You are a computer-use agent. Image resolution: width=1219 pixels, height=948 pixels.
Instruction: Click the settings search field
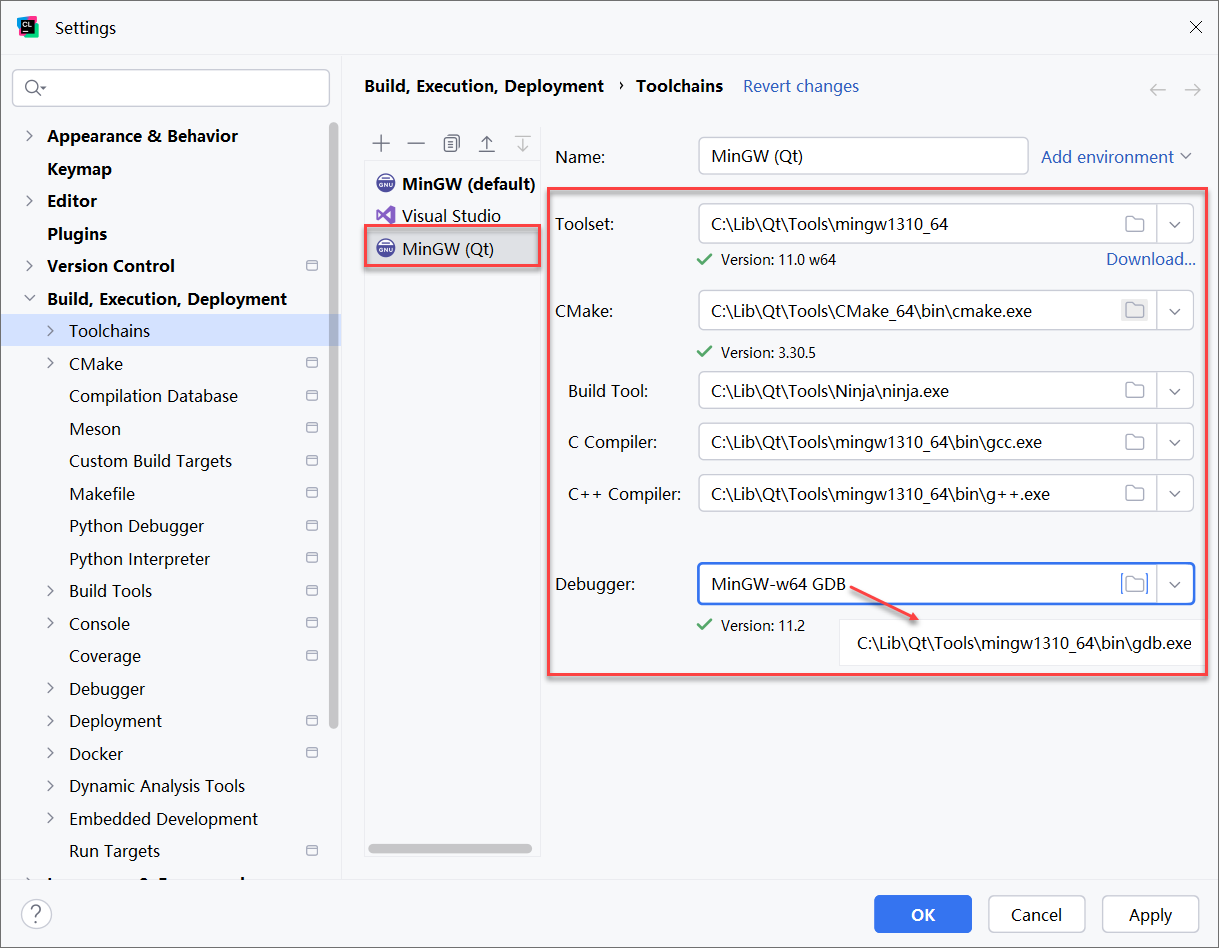pos(171,88)
